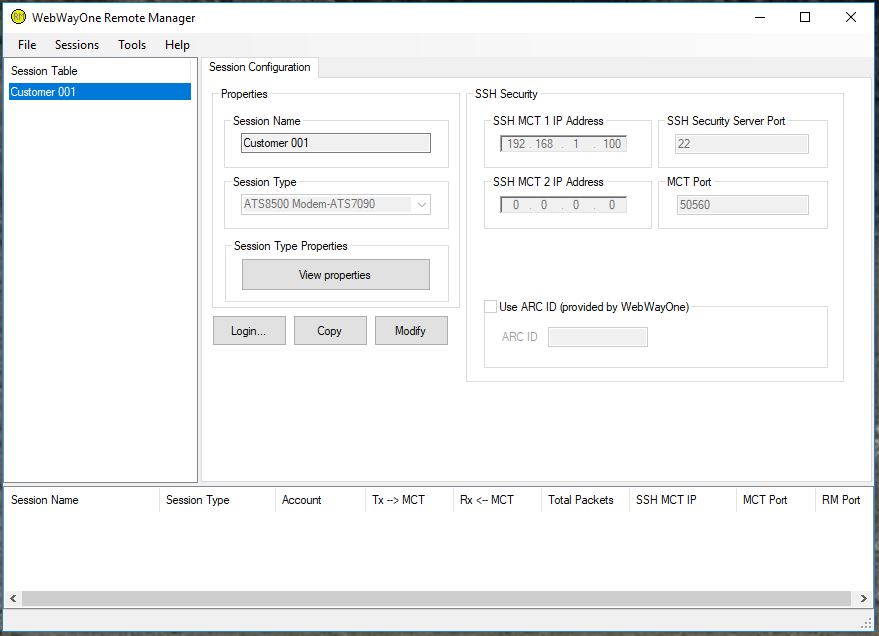Image resolution: width=879 pixels, height=636 pixels.
Task: Select the Session Configuration tab
Action: pyautogui.click(x=260, y=67)
